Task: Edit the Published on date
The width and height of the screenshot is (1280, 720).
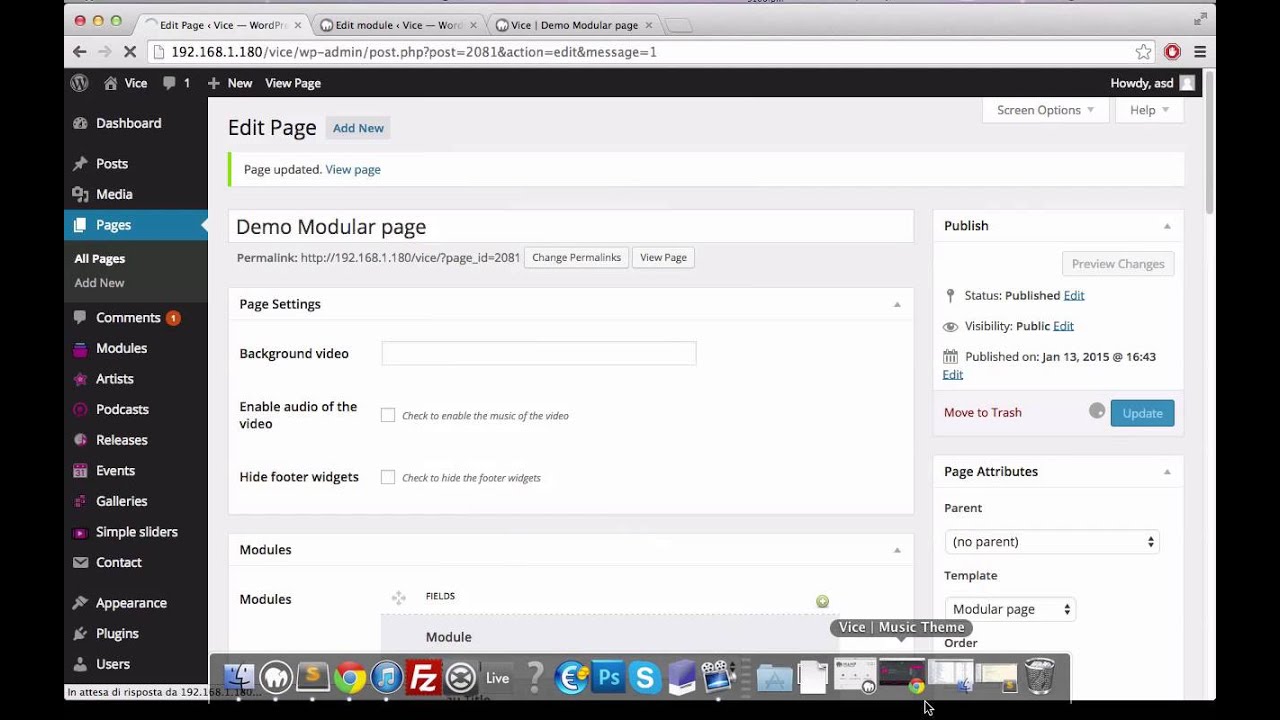Action: click(953, 375)
